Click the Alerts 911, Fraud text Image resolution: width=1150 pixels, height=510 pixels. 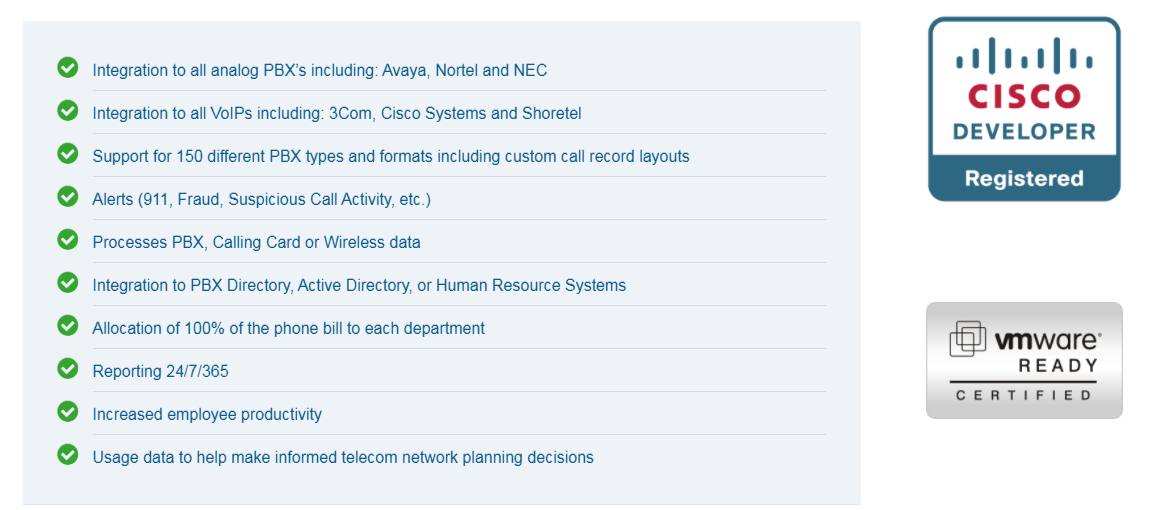(x=261, y=200)
